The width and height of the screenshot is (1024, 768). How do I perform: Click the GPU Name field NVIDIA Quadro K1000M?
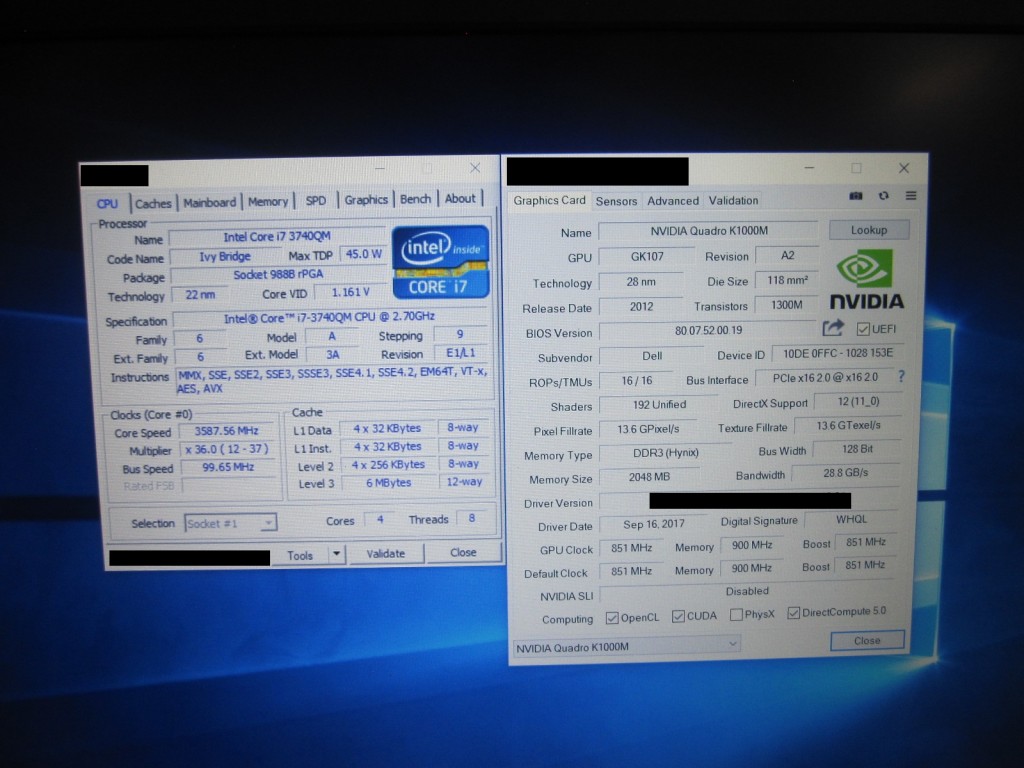[709, 231]
